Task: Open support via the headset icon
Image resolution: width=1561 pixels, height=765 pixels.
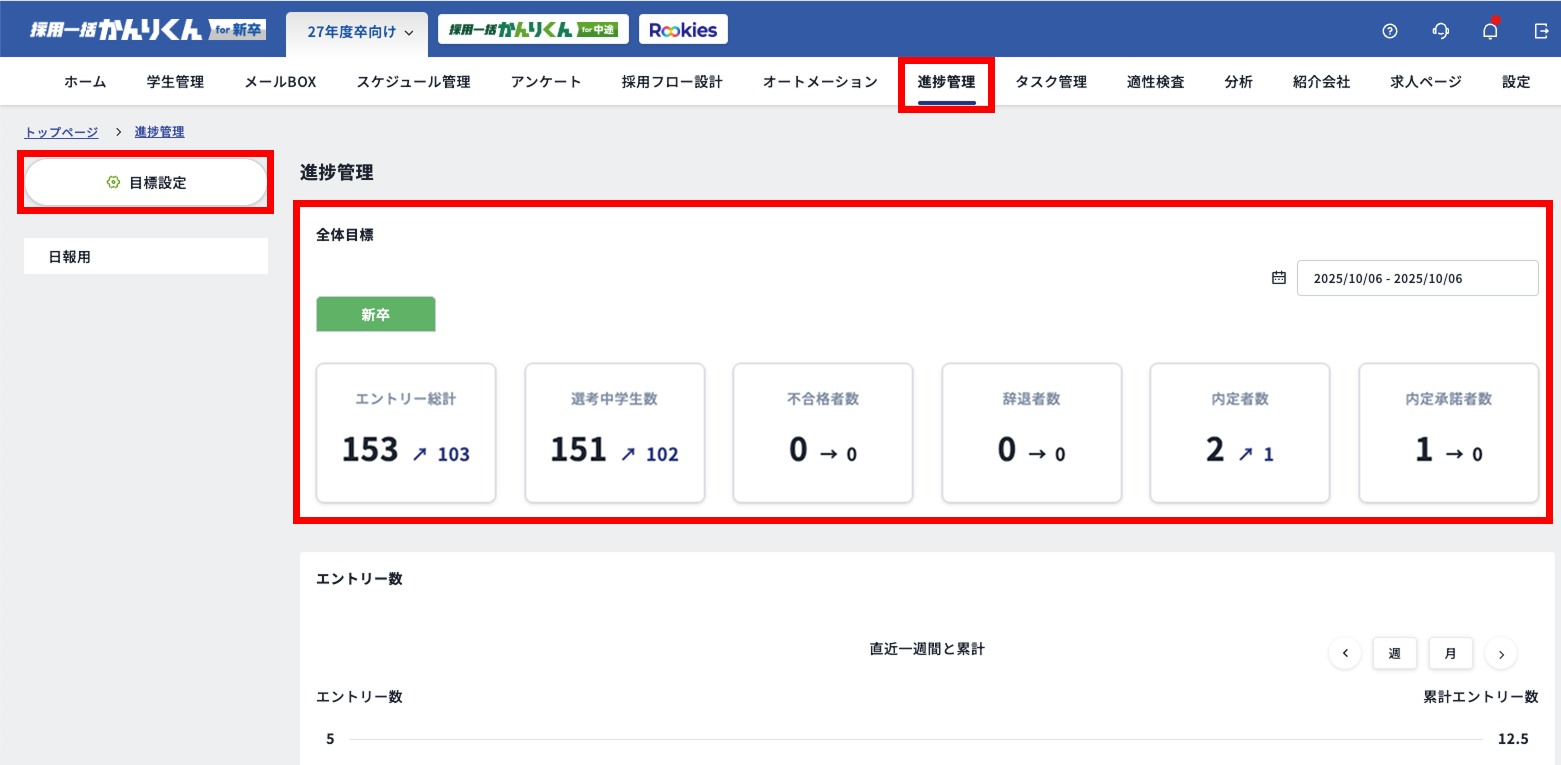Action: coord(1440,31)
